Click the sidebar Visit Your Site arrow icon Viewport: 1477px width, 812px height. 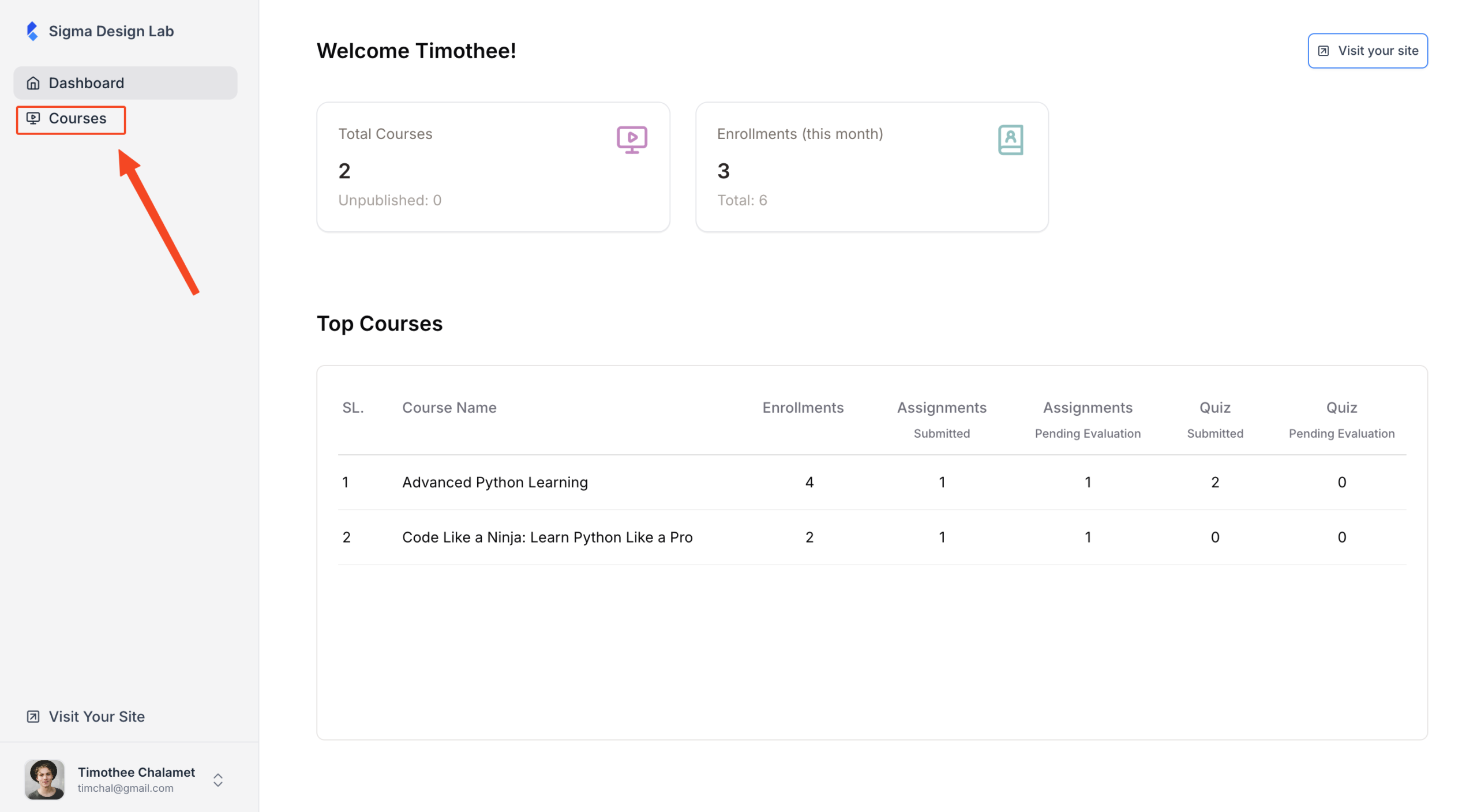click(x=33, y=716)
